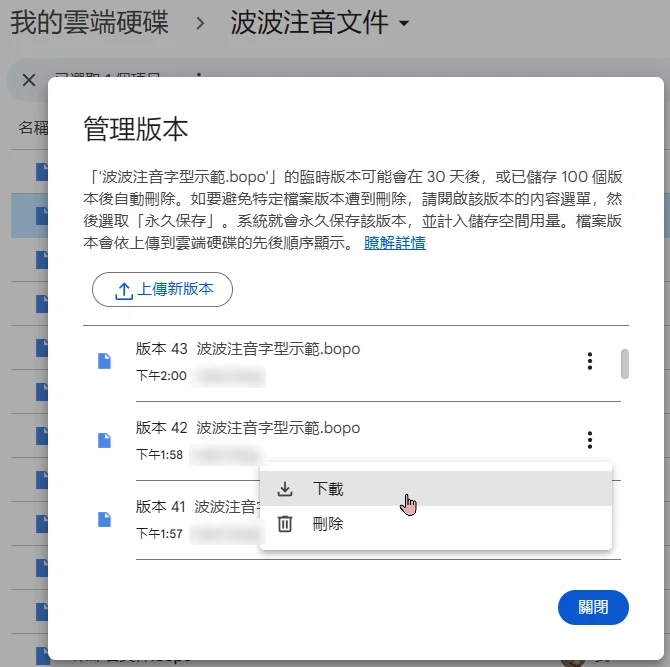This screenshot has width=670, height=667.
Task: Open the 瞭解詳情 link
Action: (x=395, y=243)
